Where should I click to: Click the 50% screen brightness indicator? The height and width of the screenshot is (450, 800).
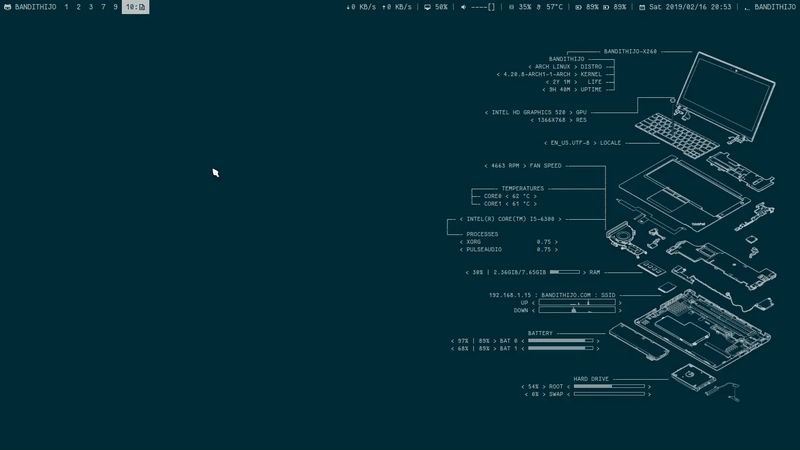(x=436, y=7)
